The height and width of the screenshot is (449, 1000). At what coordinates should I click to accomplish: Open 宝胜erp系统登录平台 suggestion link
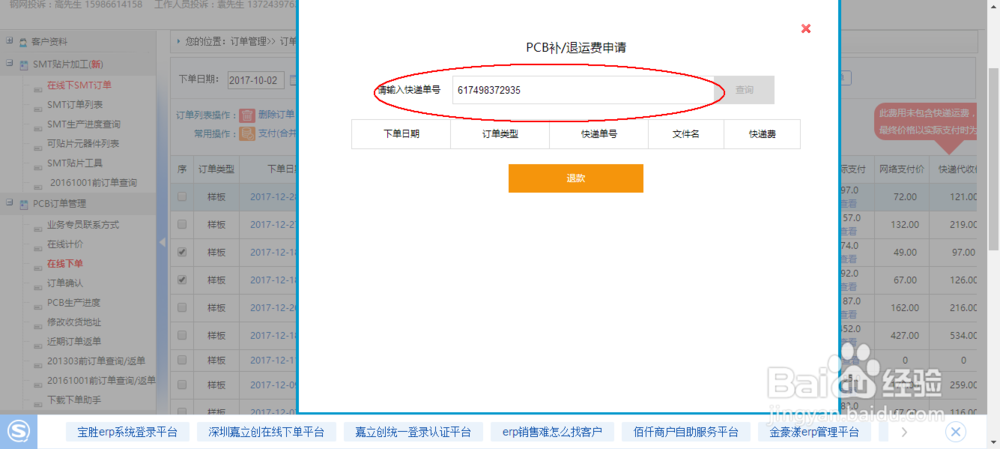pyautogui.click(x=128, y=432)
